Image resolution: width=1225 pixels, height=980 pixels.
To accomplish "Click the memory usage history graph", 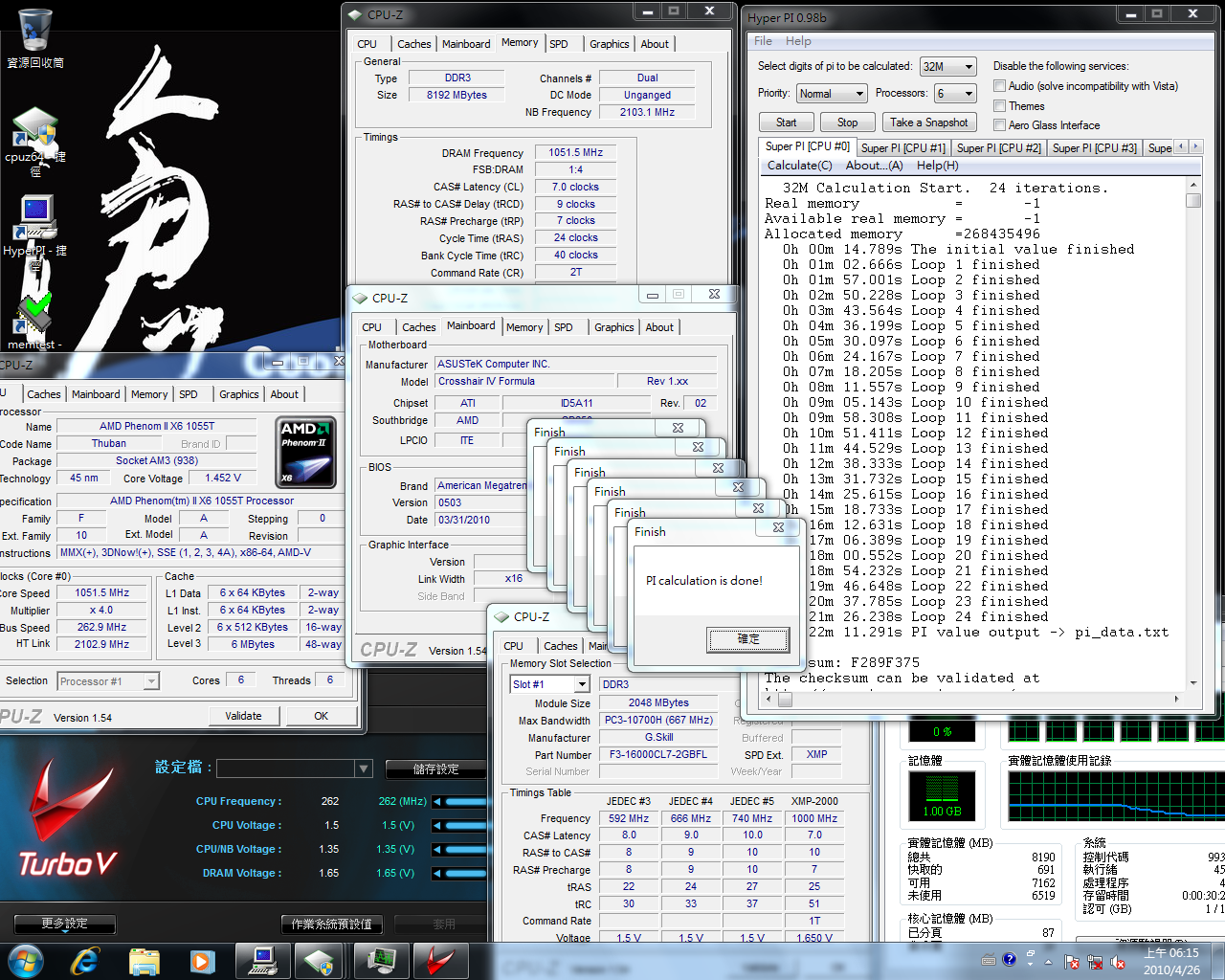I will 1116,795.
